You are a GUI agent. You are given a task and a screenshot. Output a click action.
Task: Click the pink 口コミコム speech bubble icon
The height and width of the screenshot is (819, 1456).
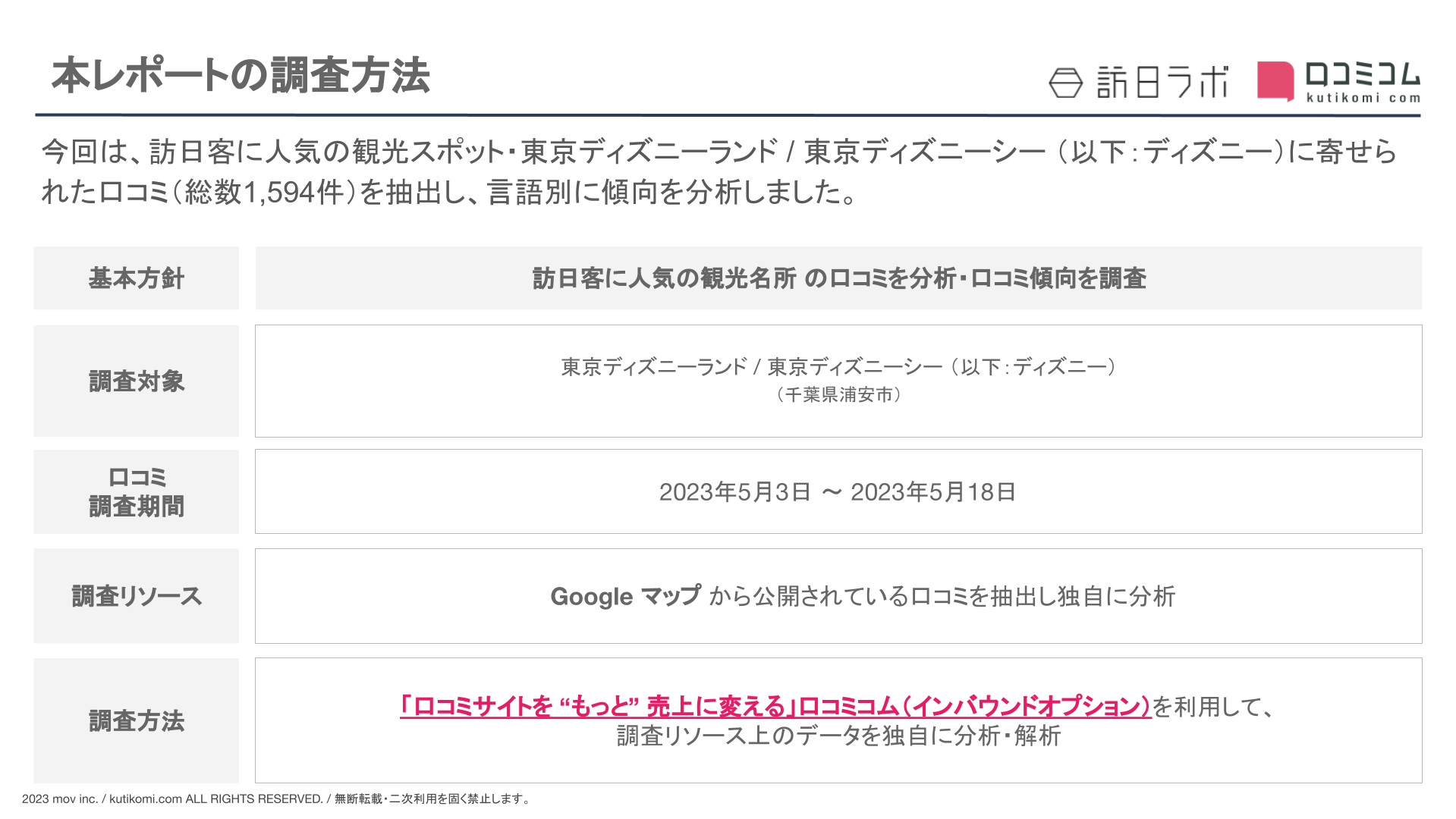(1275, 81)
